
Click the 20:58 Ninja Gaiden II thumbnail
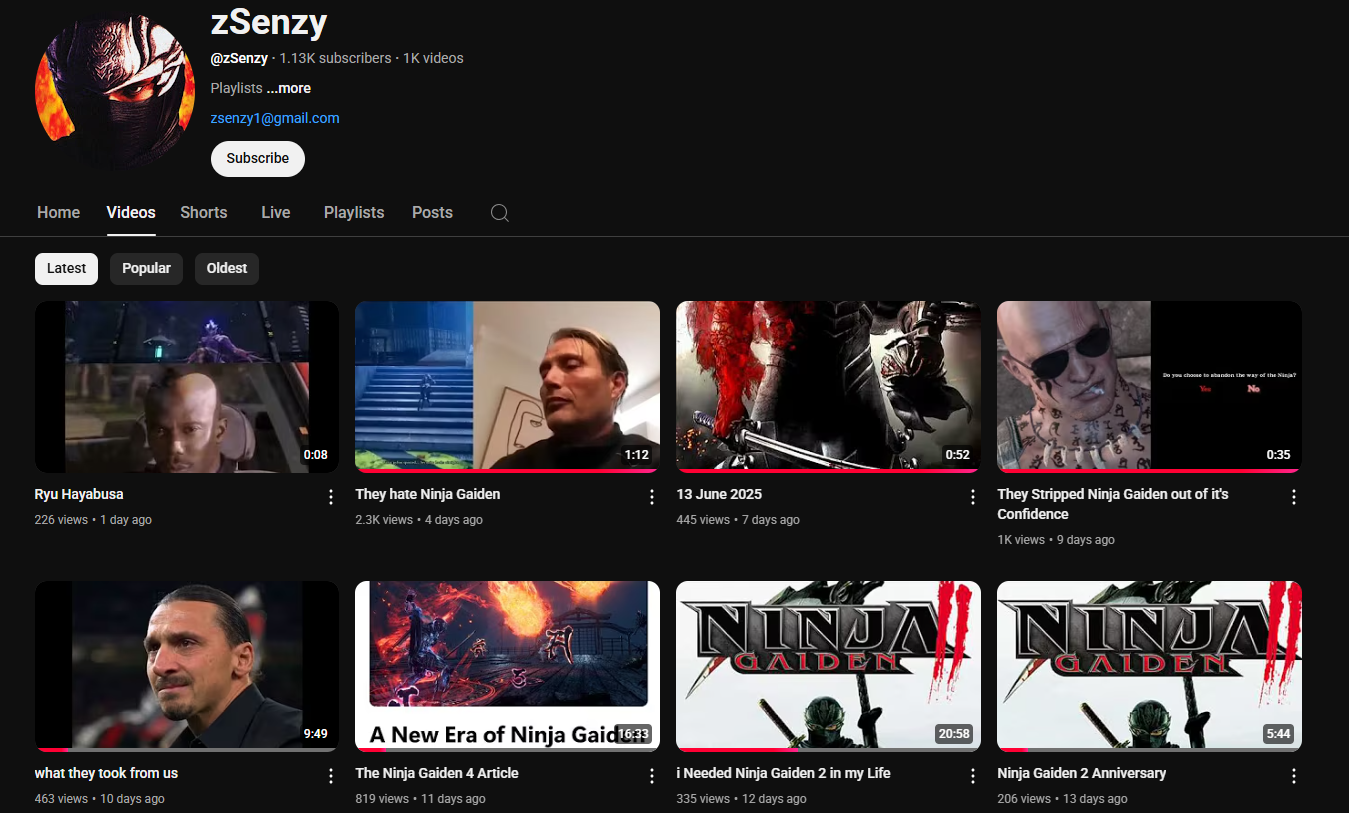click(829, 666)
